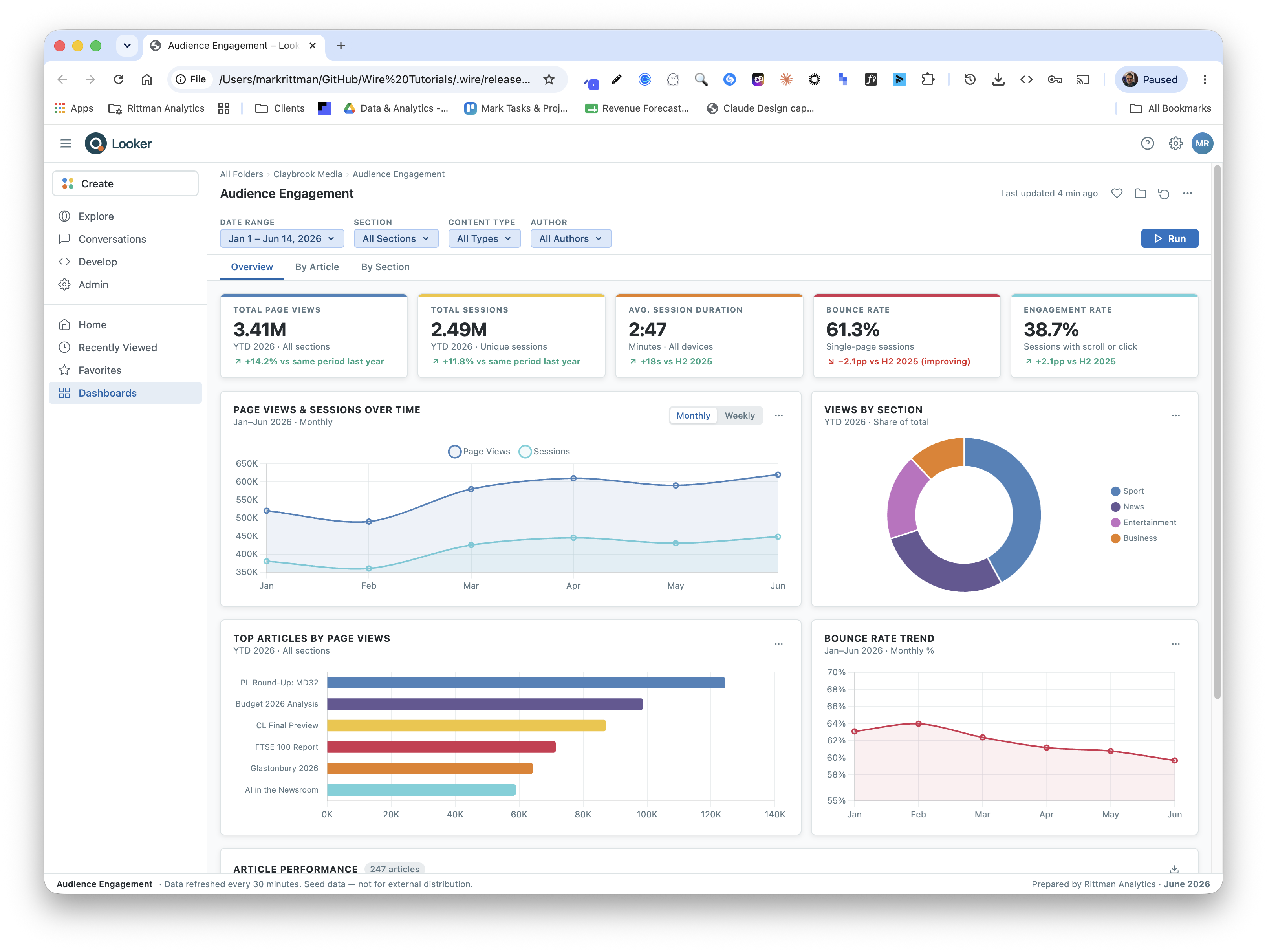Download the Article Performance table
The height and width of the screenshot is (952, 1267).
(x=1174, y=869)
